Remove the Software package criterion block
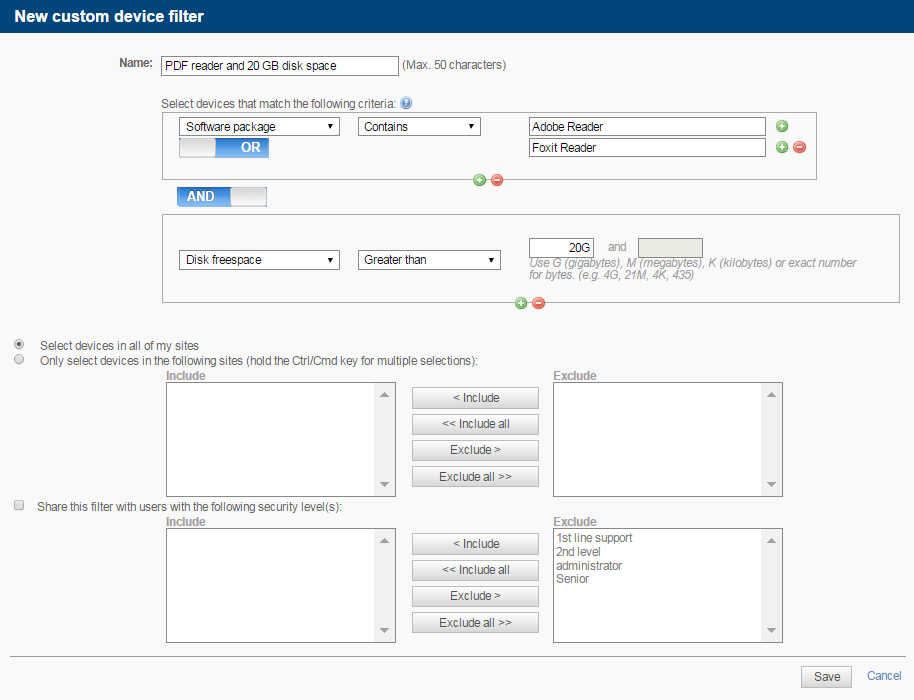The height and width of the screenshot is (700, 914). pos(497,180)
